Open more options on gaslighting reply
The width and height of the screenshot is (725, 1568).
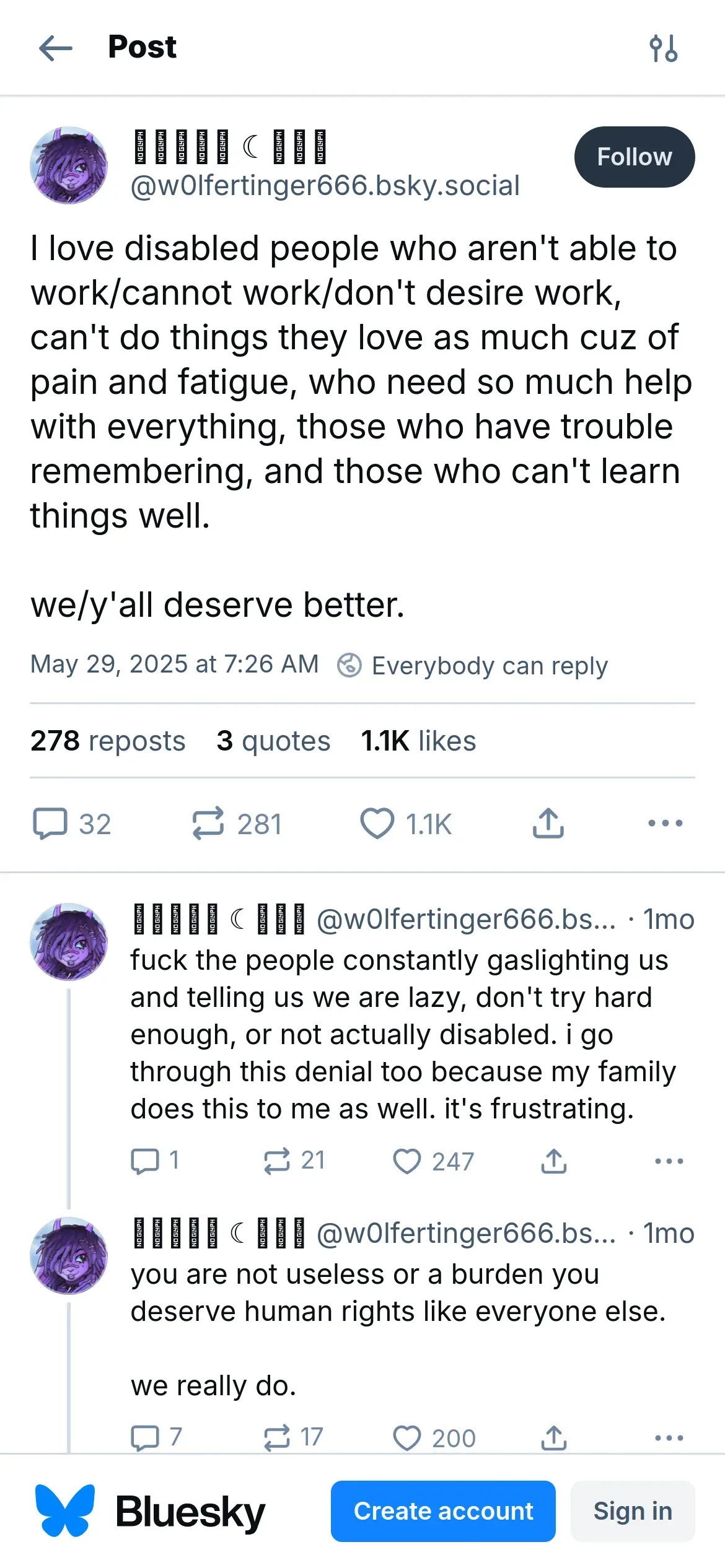point(669,1161)
